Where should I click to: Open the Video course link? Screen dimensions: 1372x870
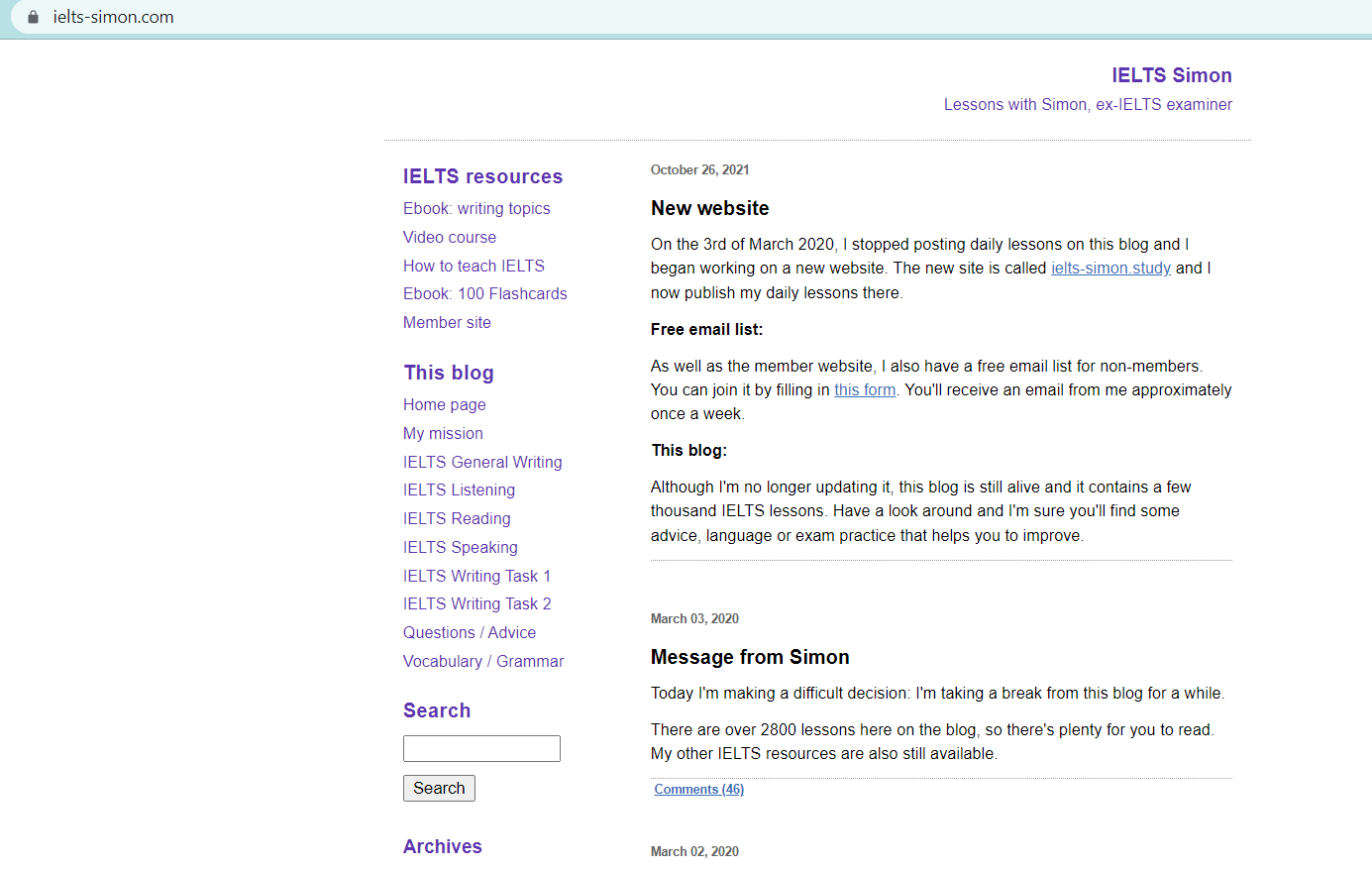[x=450, y=237]
